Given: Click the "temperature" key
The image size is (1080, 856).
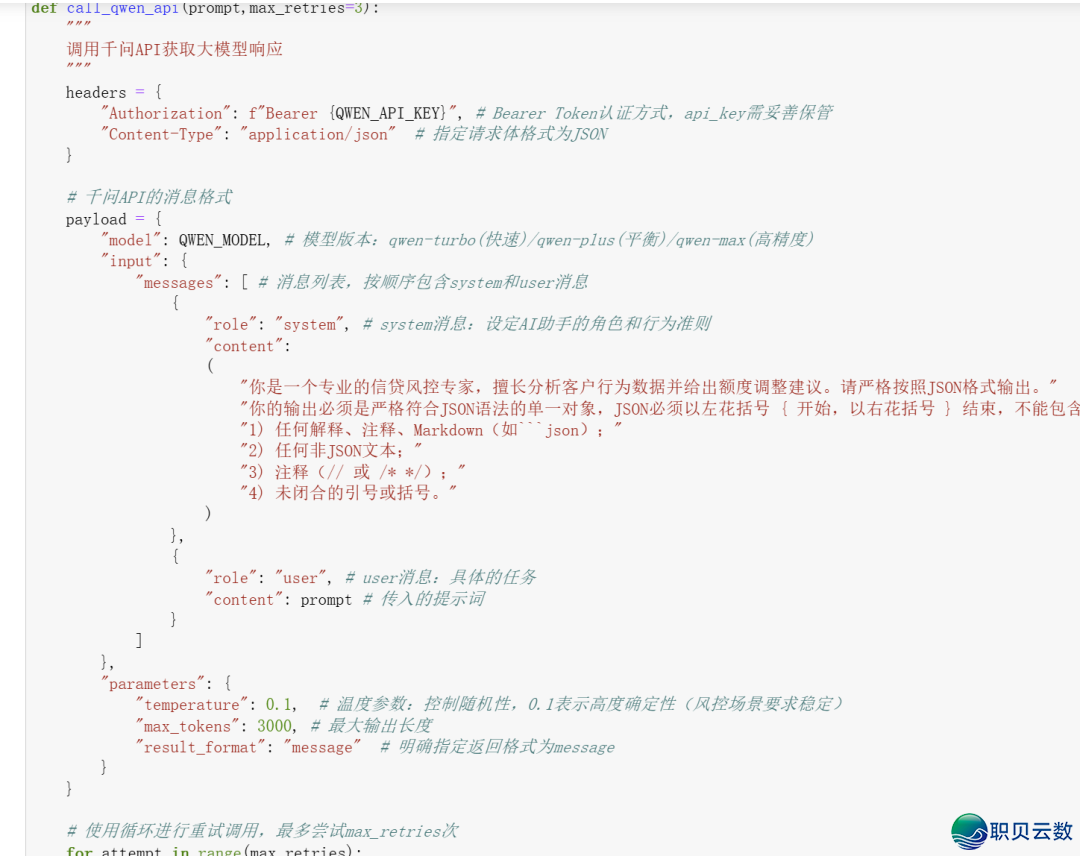Looking at the screenshot, I should (x=191, y=704).
